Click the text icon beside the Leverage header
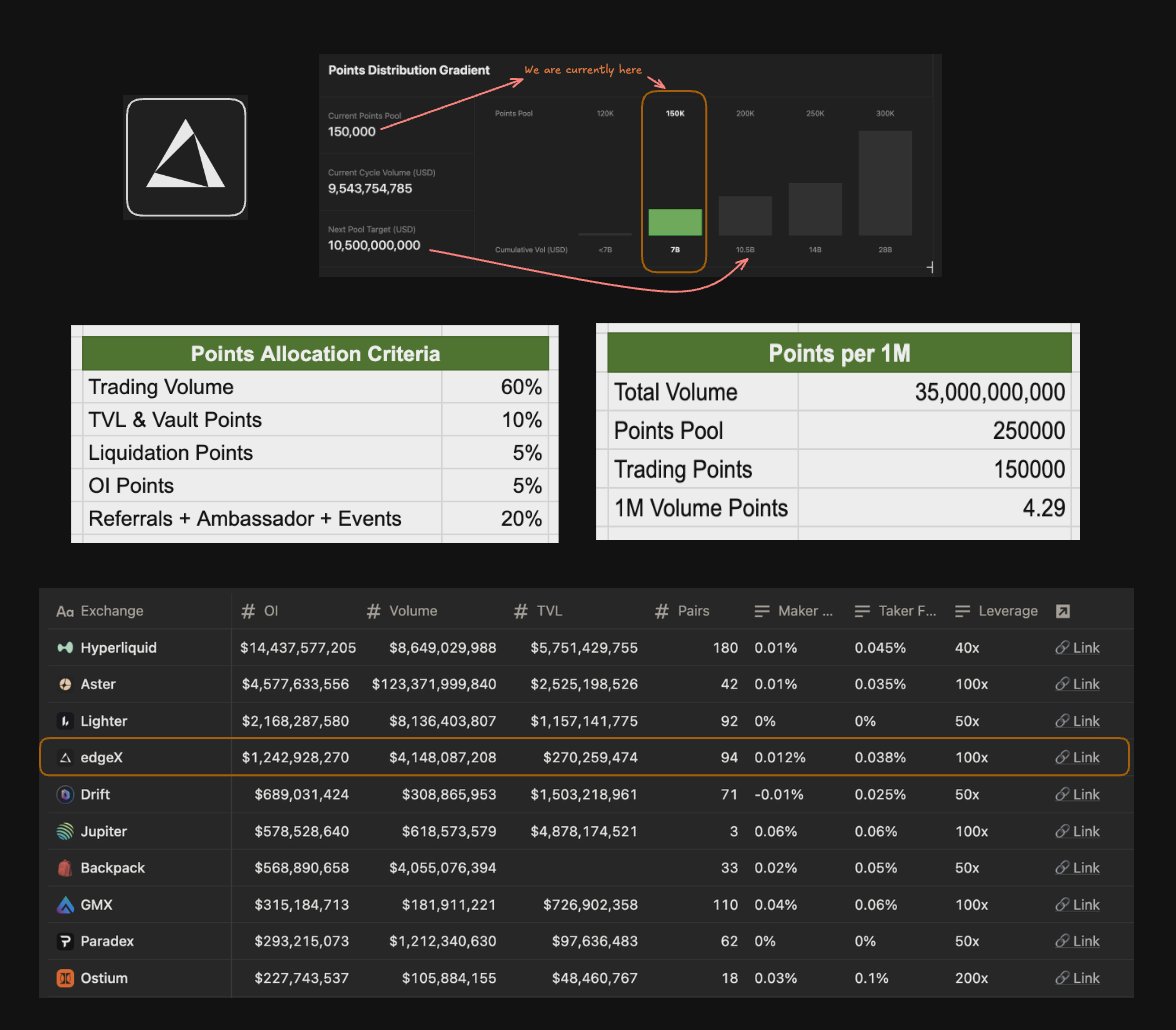This screenshot has height=1030, width=1176. pyautogui.click(x=962, y=611)
